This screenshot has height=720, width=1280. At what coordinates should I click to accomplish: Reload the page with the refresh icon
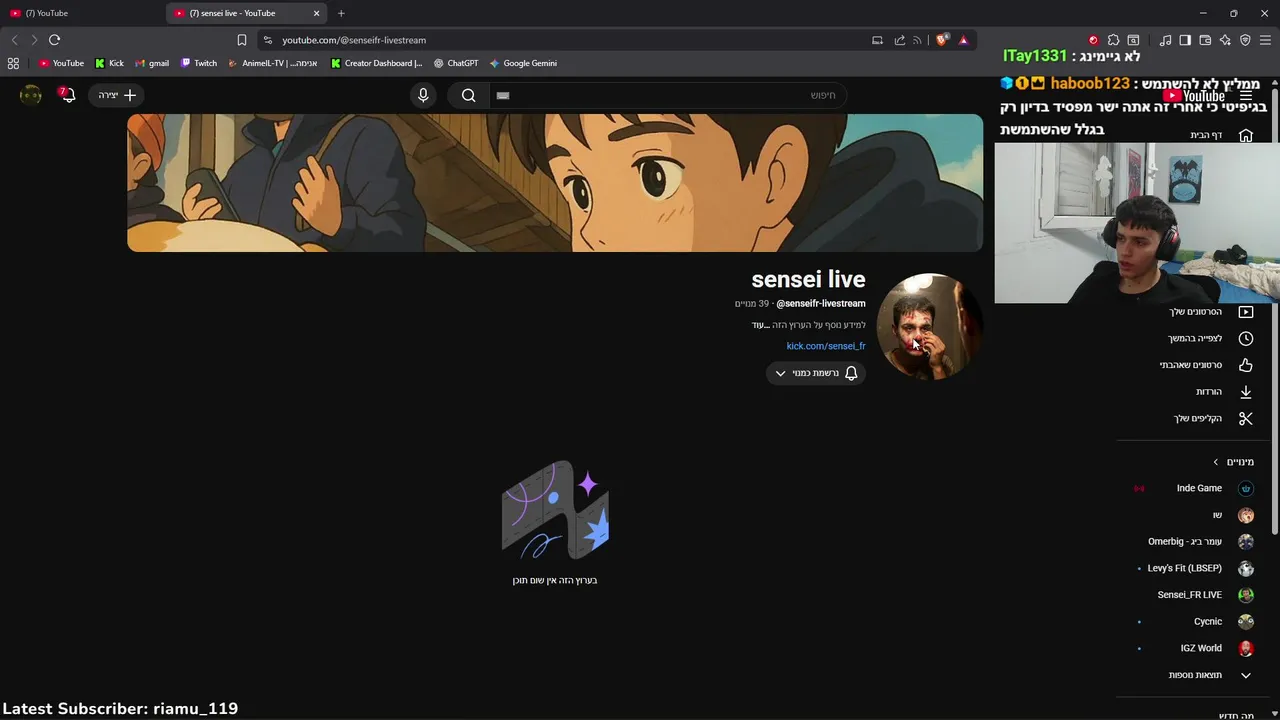pos(54,40)
